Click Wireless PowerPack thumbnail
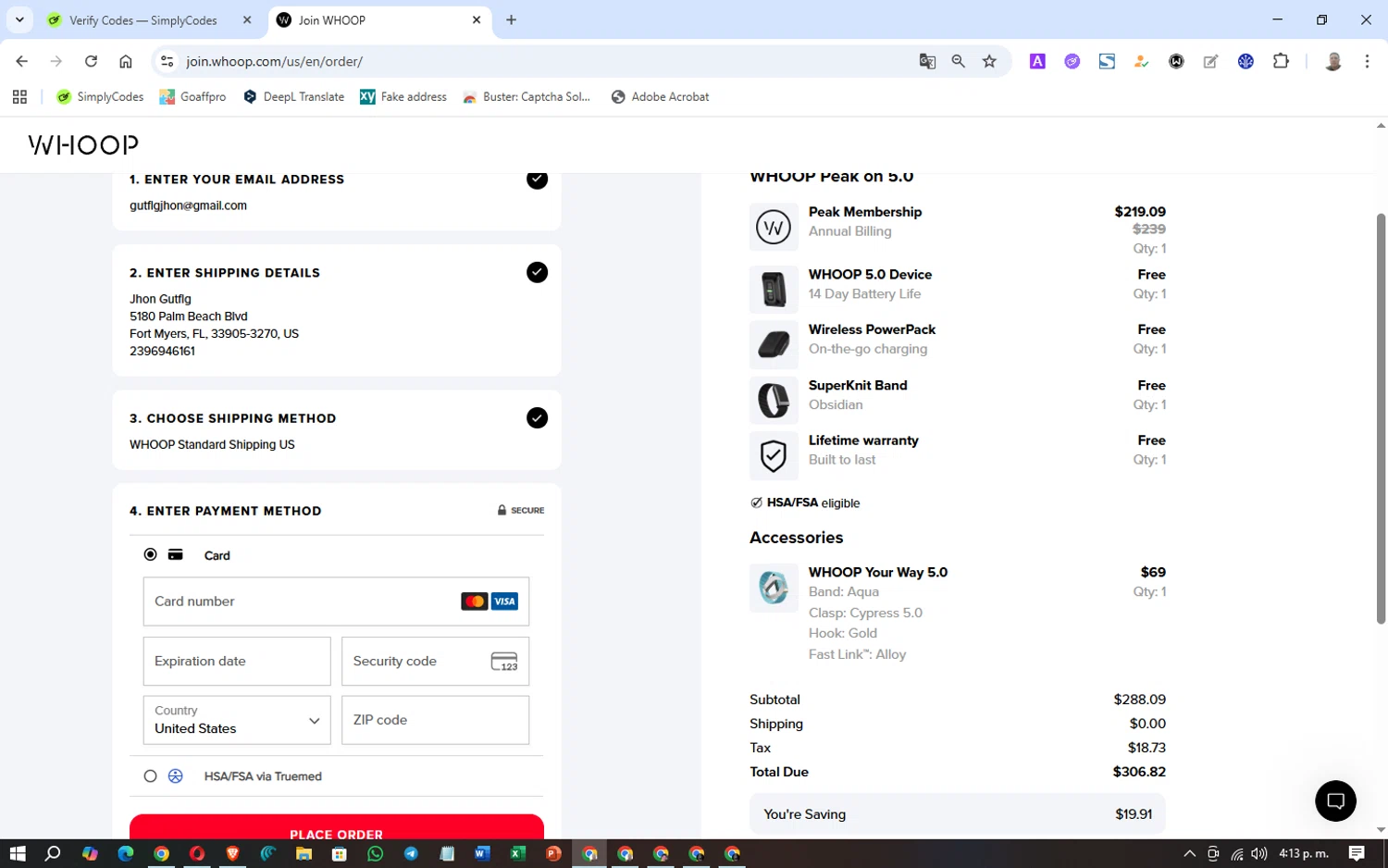The width and height of the screenshot is (1388, 868). [774, 344]
